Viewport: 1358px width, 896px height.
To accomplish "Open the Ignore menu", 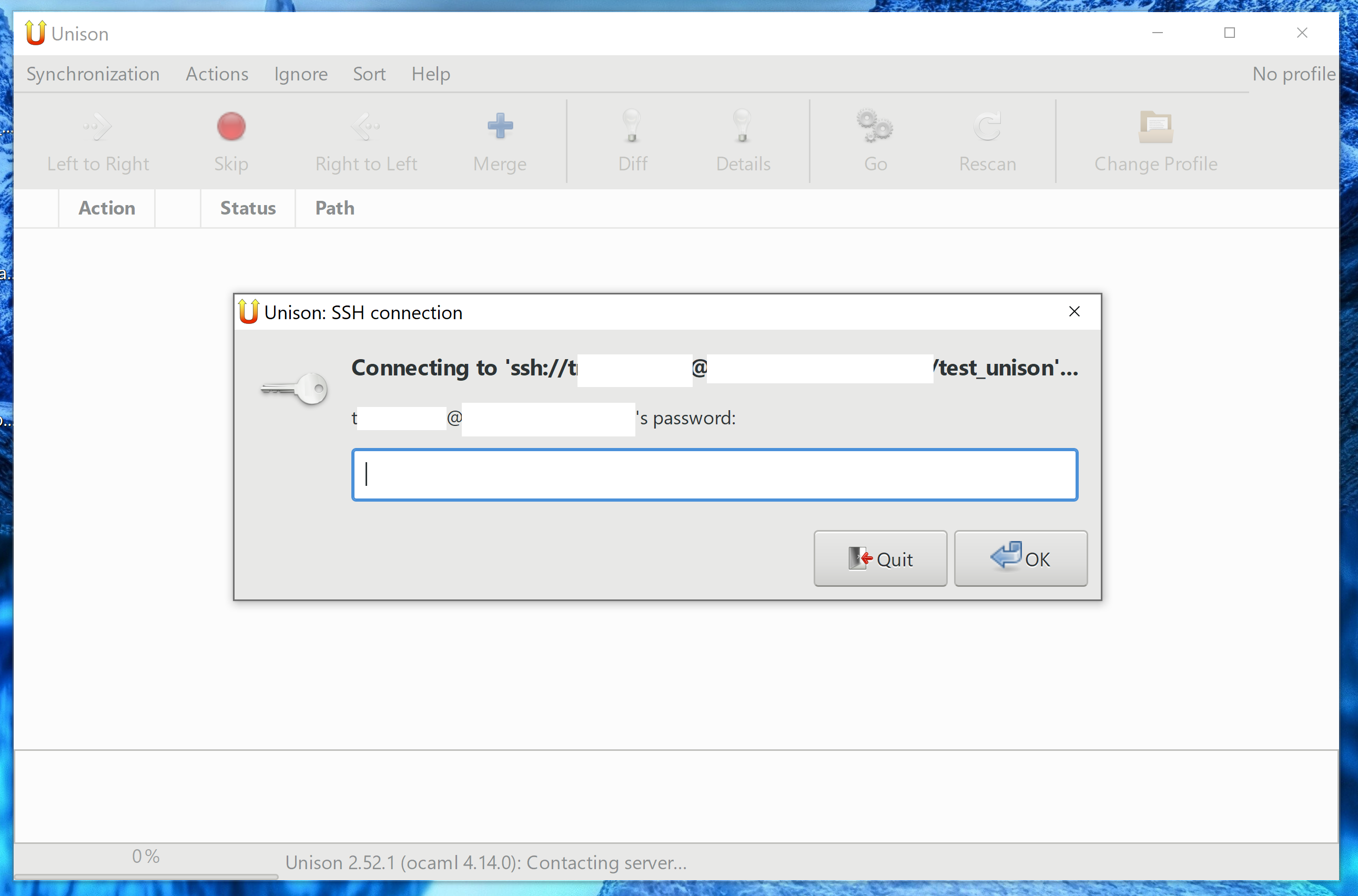I will (x=300, y=74).
